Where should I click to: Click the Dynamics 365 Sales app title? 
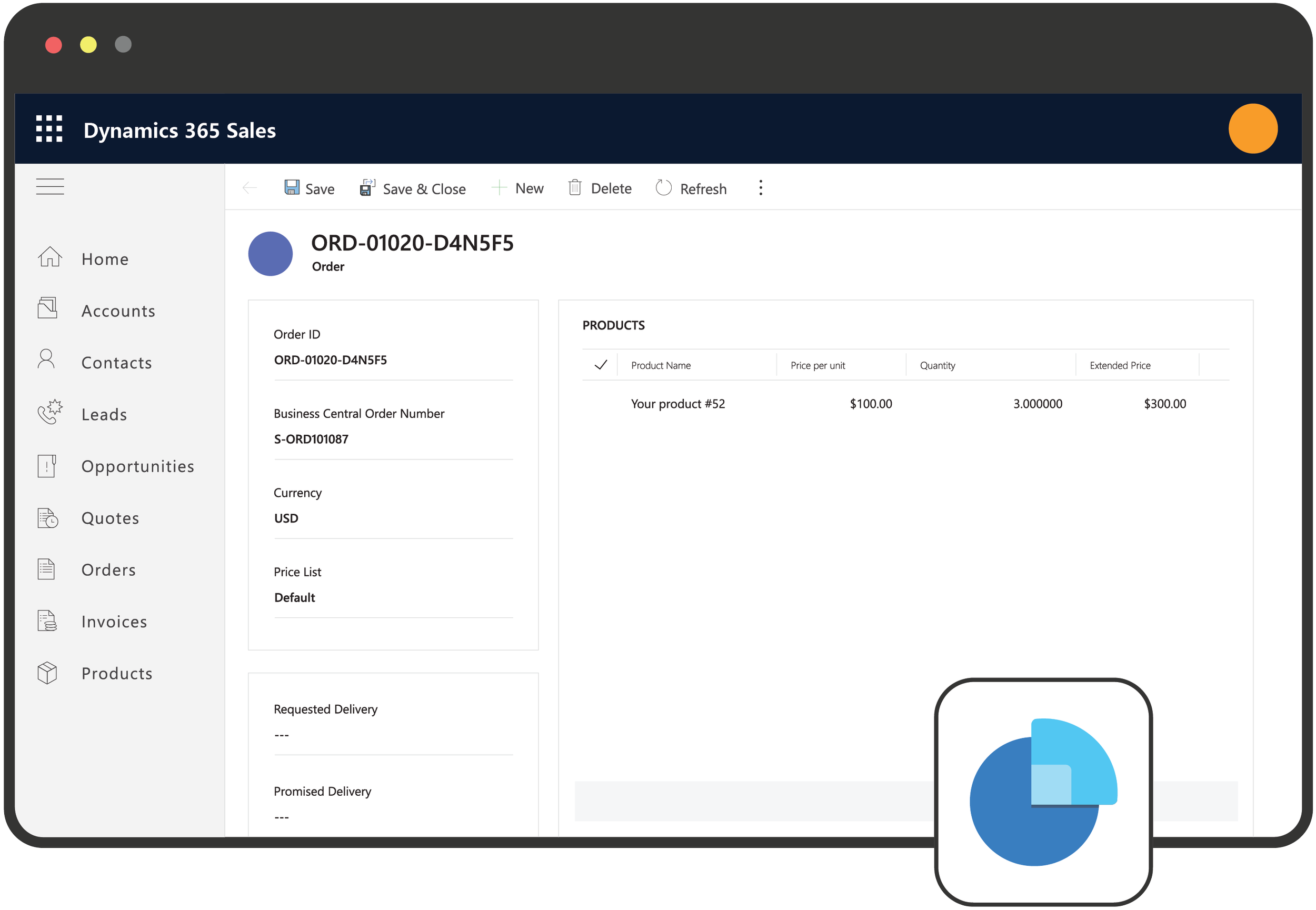(x=180, y=131)
